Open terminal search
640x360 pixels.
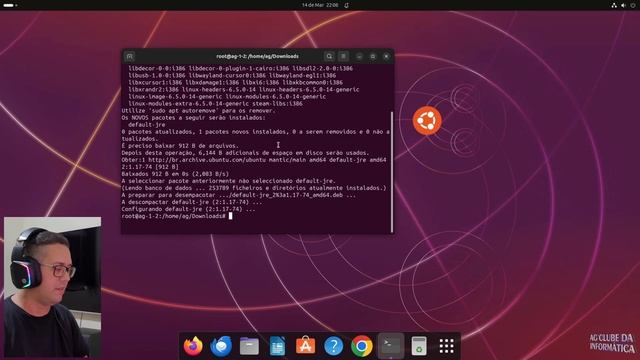[329, 56]
